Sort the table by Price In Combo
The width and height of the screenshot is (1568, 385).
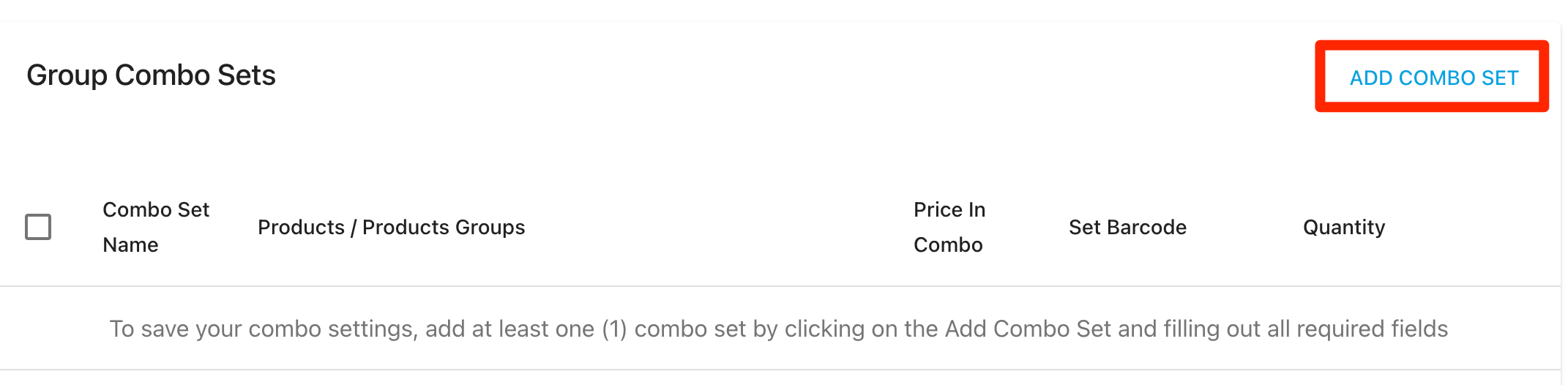point(949,227)
